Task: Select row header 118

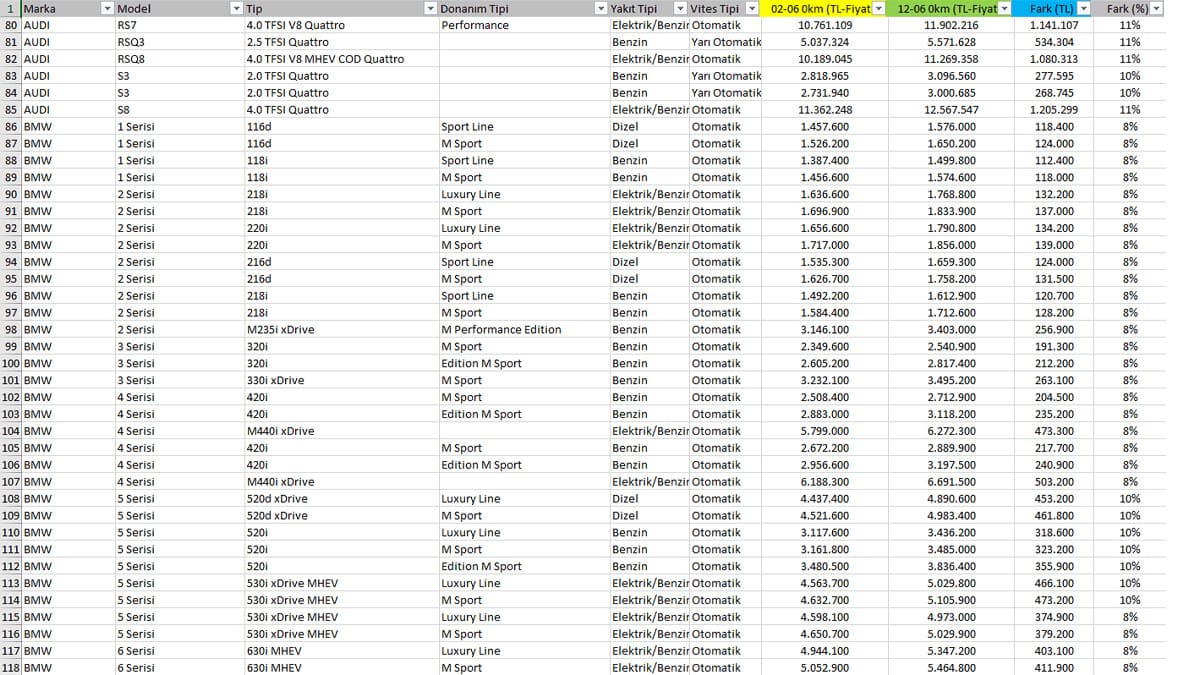Action: pyautogui.click(x=10, y=668)
